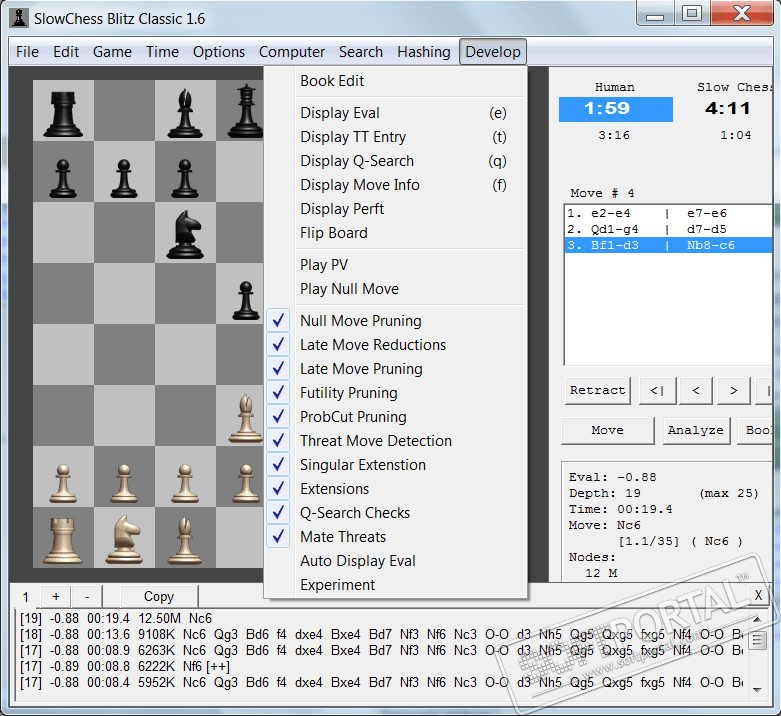The image size is (781, 716).
Task: Select the white bishop on d3
Action: pos(246,418)
